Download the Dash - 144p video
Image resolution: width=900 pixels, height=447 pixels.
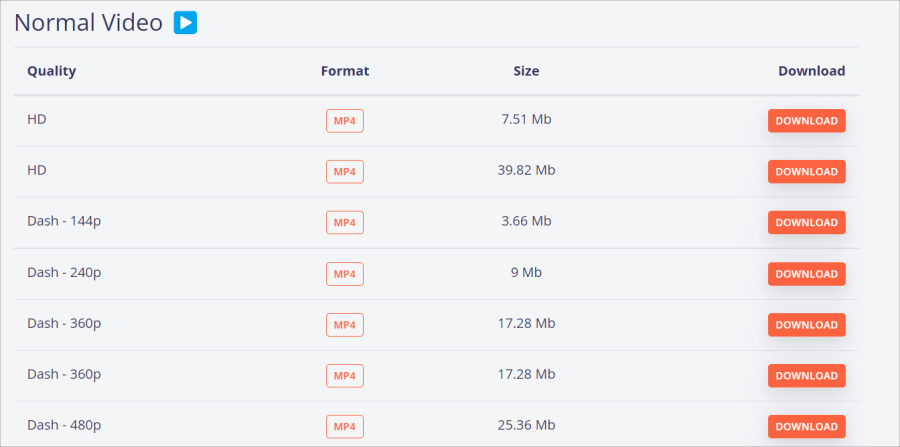click(806, 223)
